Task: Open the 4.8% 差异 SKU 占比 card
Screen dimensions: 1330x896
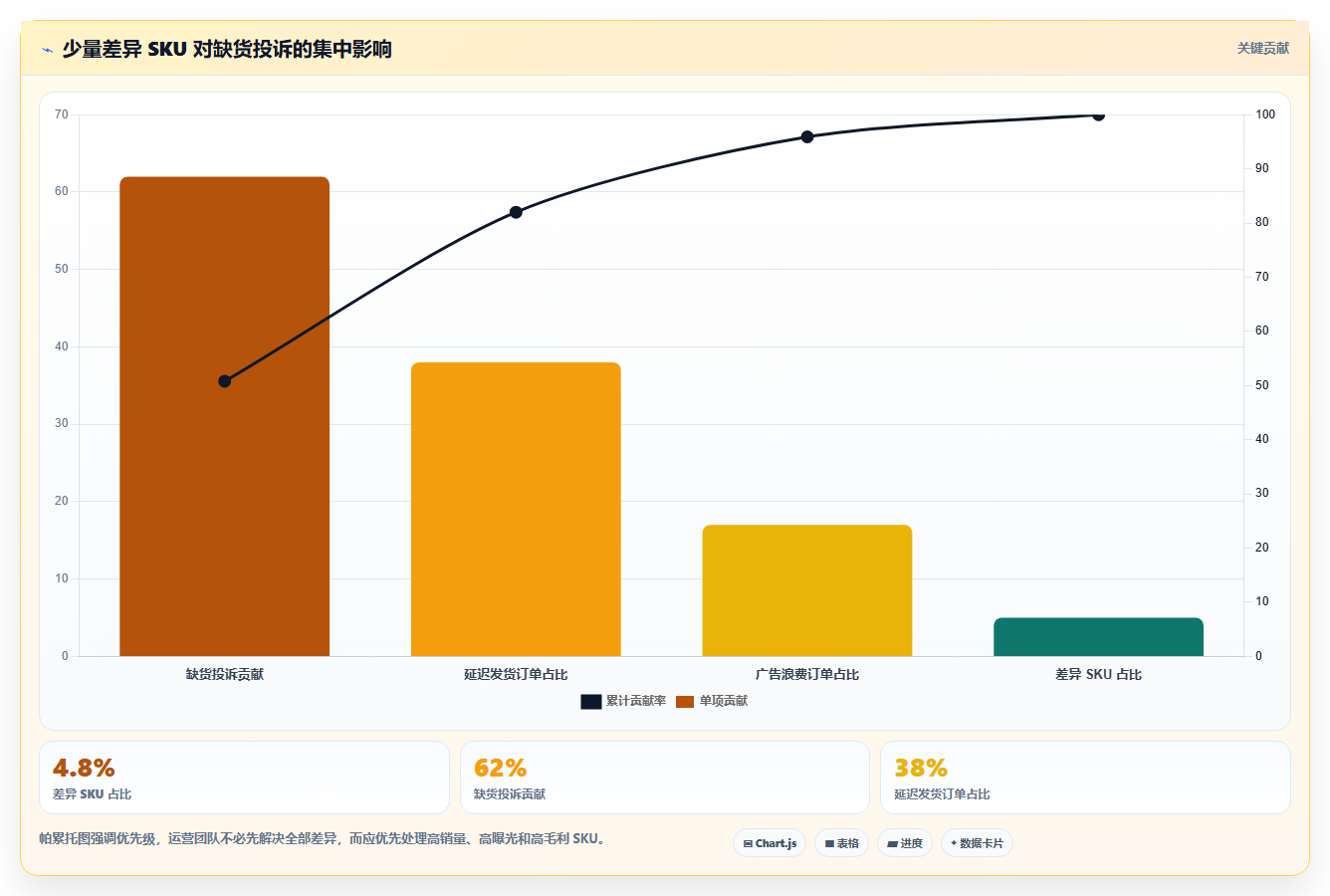Action: (244, 778)
